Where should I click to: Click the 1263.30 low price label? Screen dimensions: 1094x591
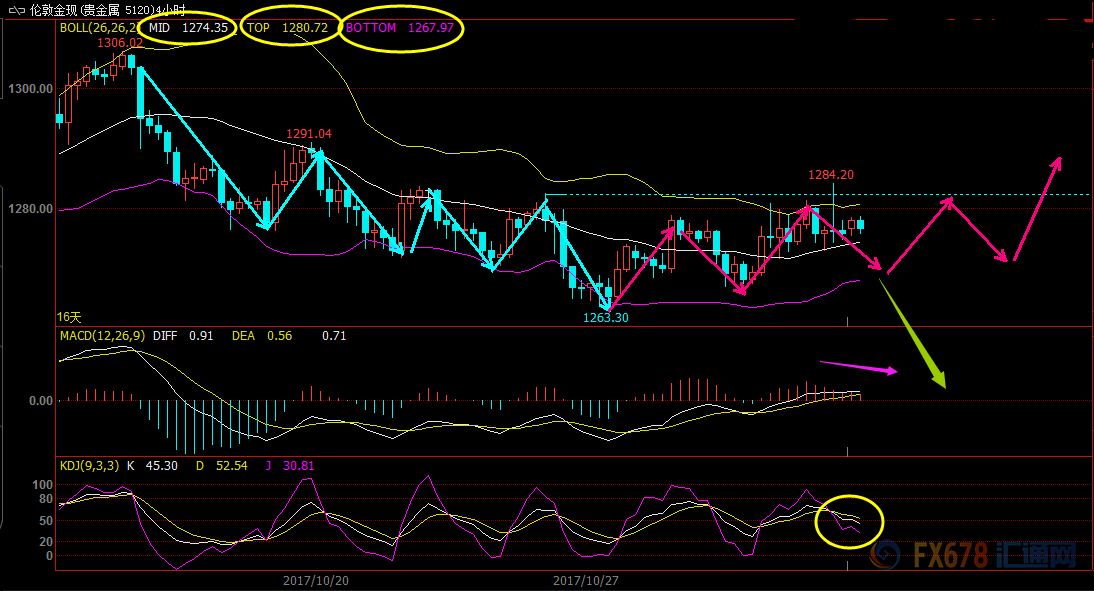click(x=606, y=317)
